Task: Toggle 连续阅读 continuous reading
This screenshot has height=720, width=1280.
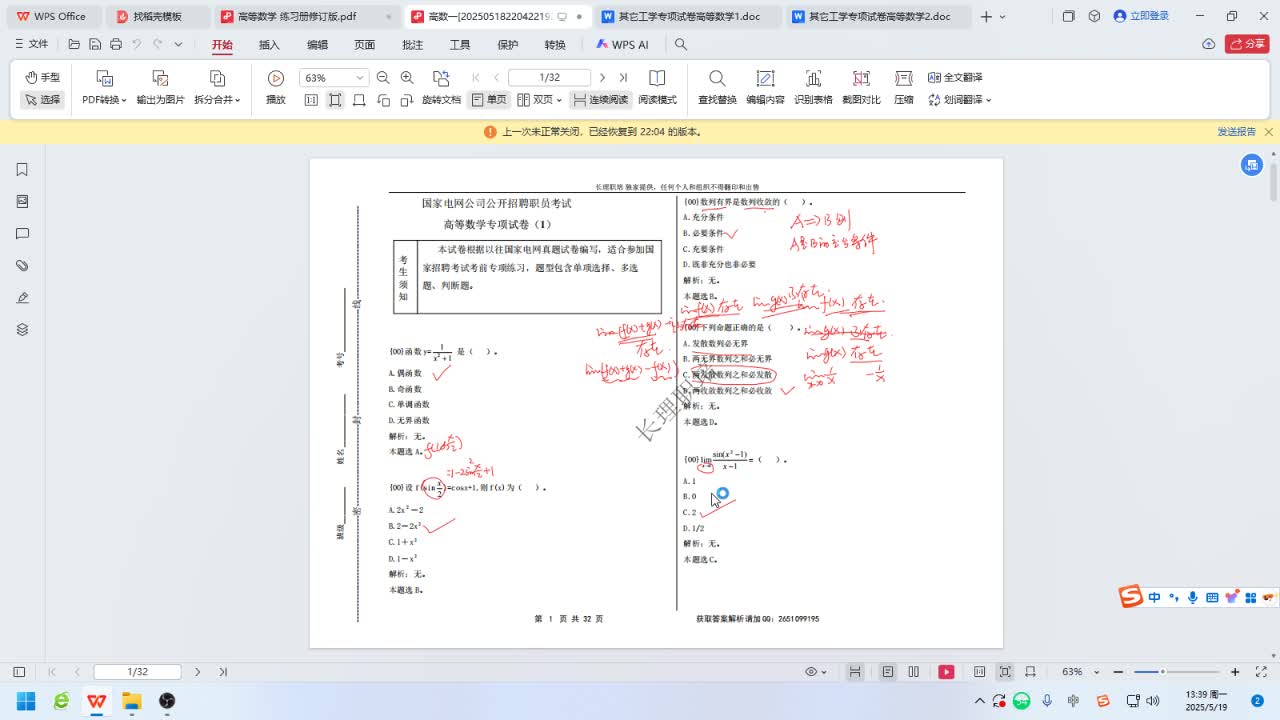Action: (x=600, y=100)
